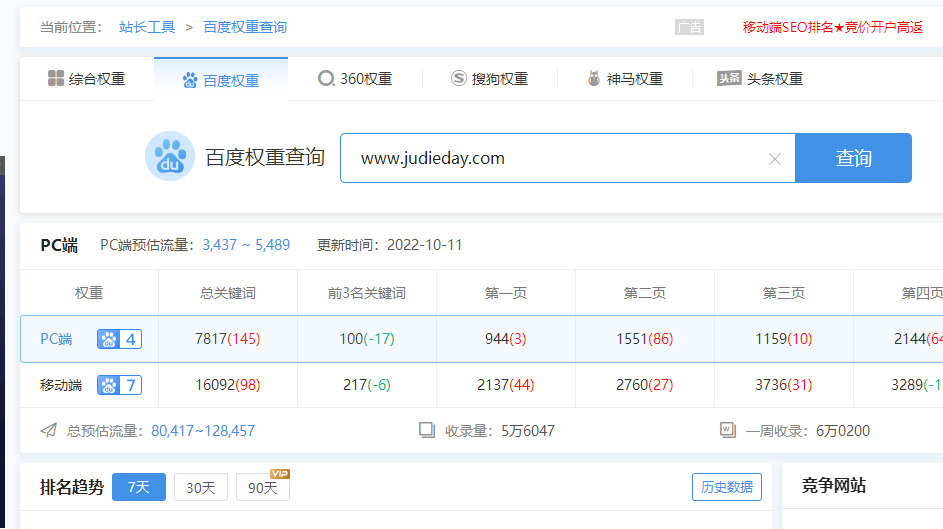
Task: Switch trend range to 30天
Action: click(201, 487)
